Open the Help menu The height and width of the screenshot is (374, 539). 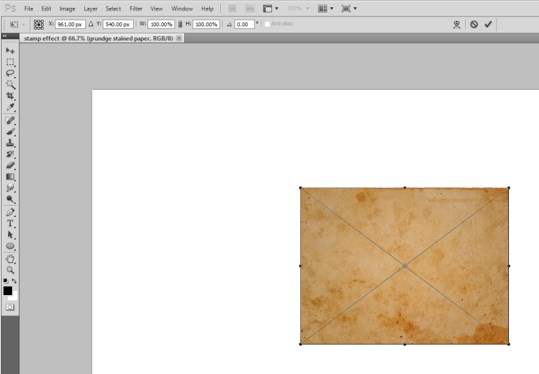coord(207,9)
